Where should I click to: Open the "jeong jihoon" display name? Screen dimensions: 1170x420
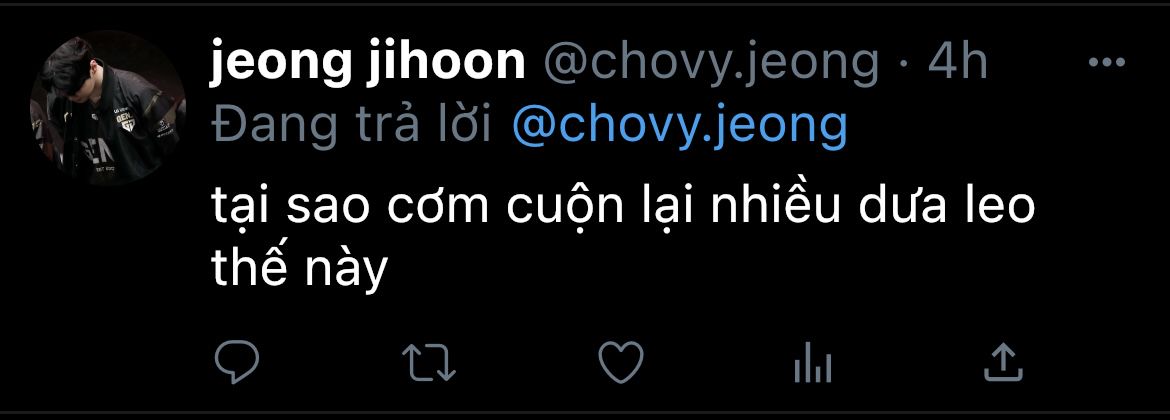tap(368, 64)
